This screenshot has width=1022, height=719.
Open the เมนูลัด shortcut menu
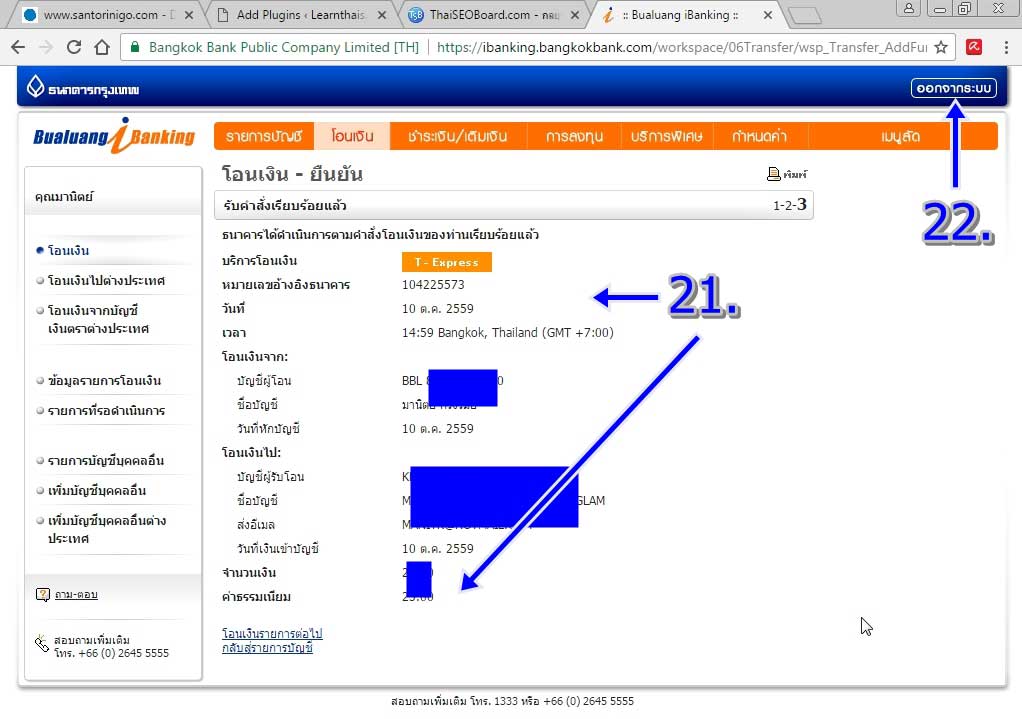[x=901, y=136]
